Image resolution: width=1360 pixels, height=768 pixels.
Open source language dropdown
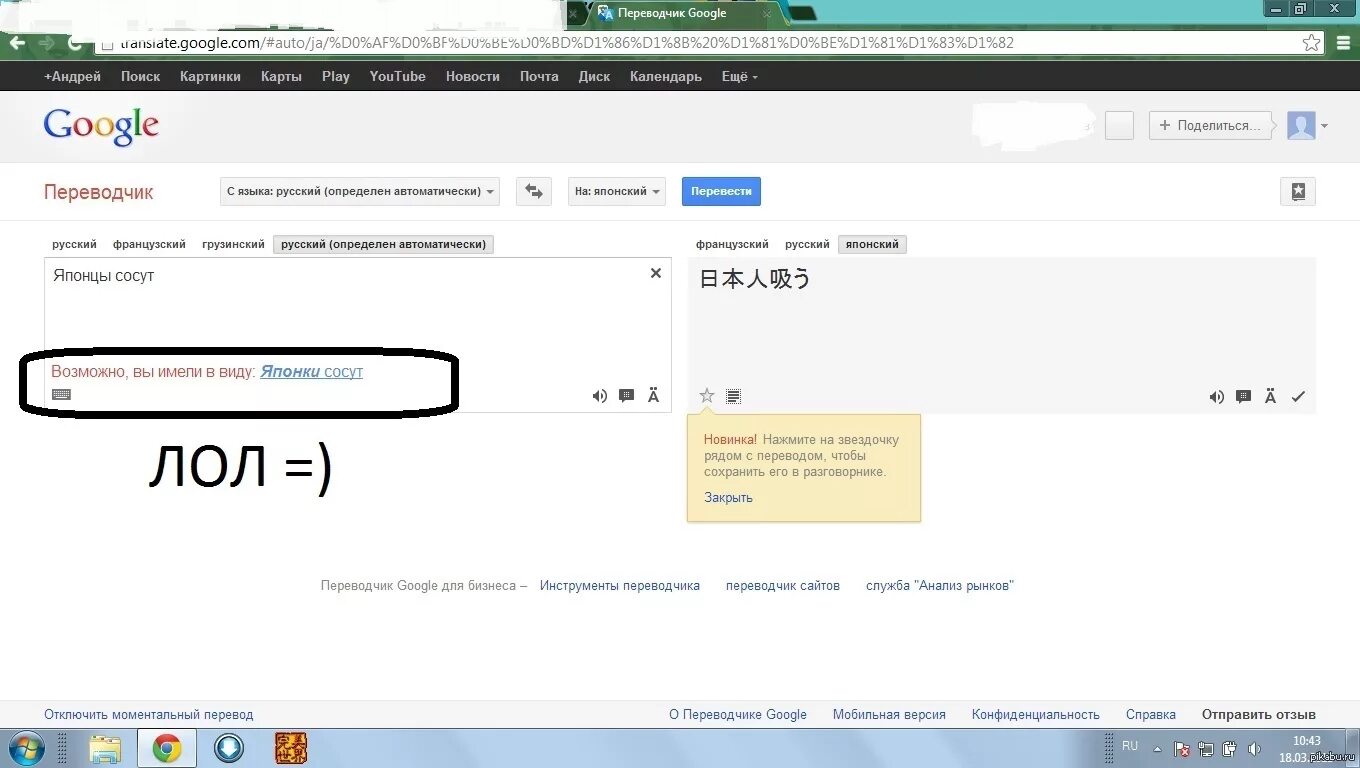[x=360, y=191]
